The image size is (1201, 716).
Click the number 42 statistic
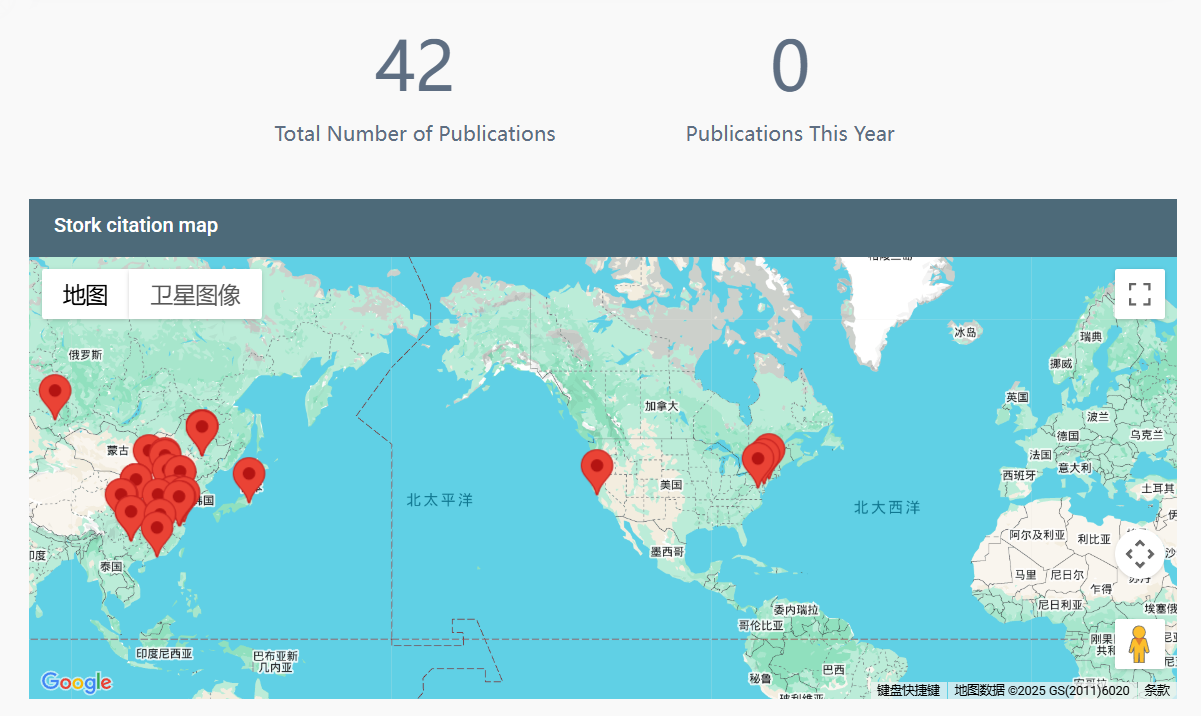(414, 66)
